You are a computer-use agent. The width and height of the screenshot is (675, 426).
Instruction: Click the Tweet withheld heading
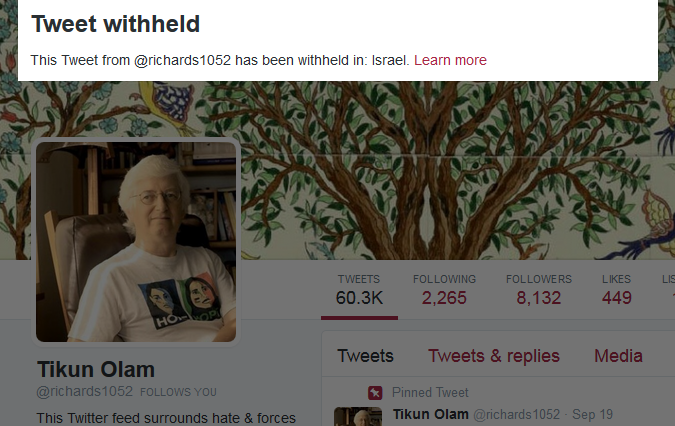(115, 24)
